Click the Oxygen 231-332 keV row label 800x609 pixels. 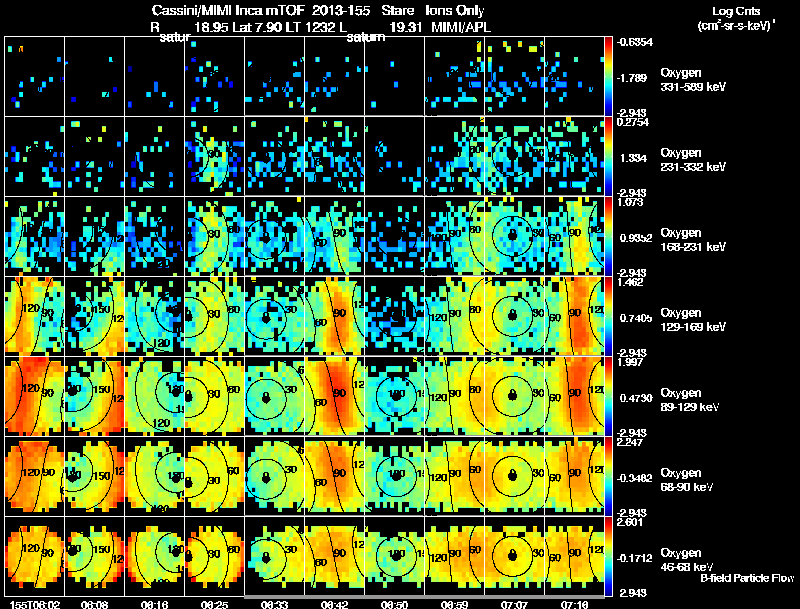pos(693,160)
